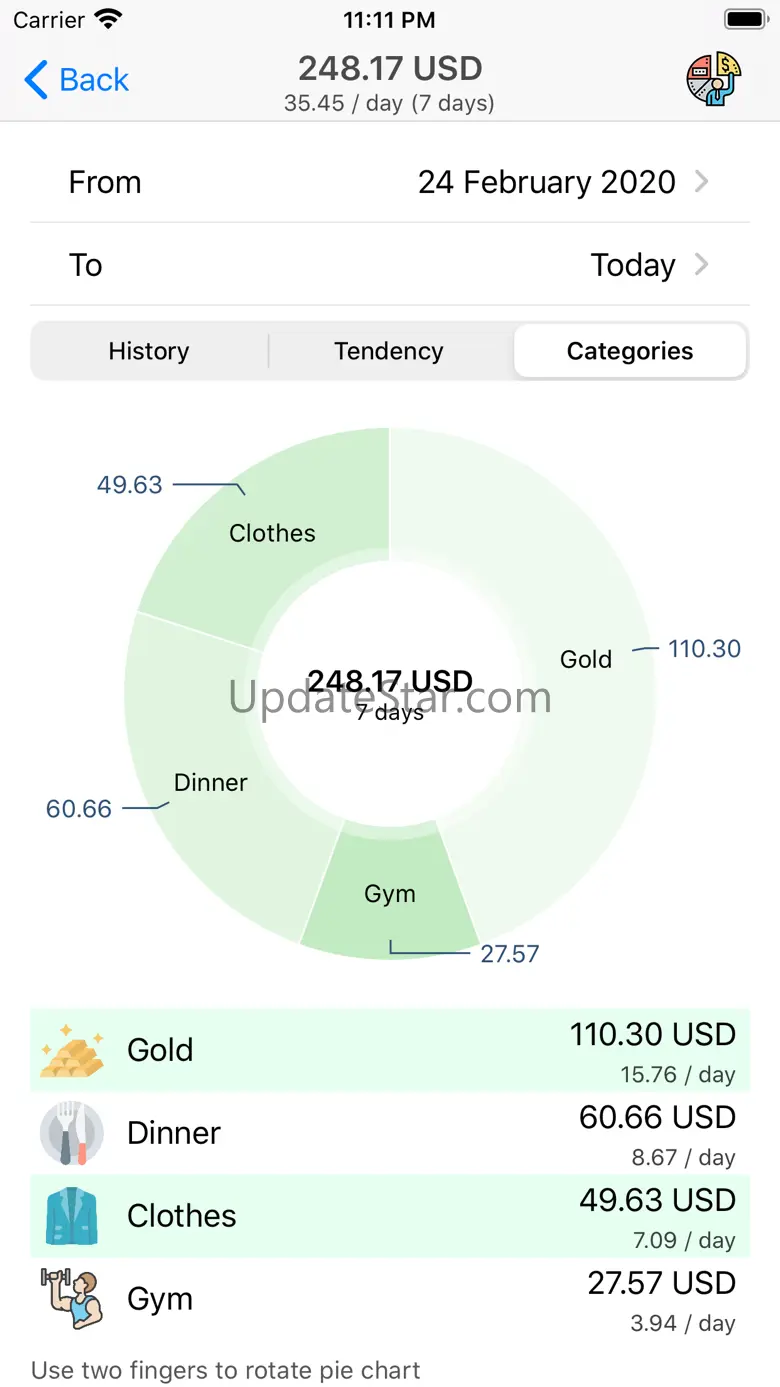This screenshot has height=1387, width=780.
Task: Tap the budget chart icon in header
Action: [713, 79]
